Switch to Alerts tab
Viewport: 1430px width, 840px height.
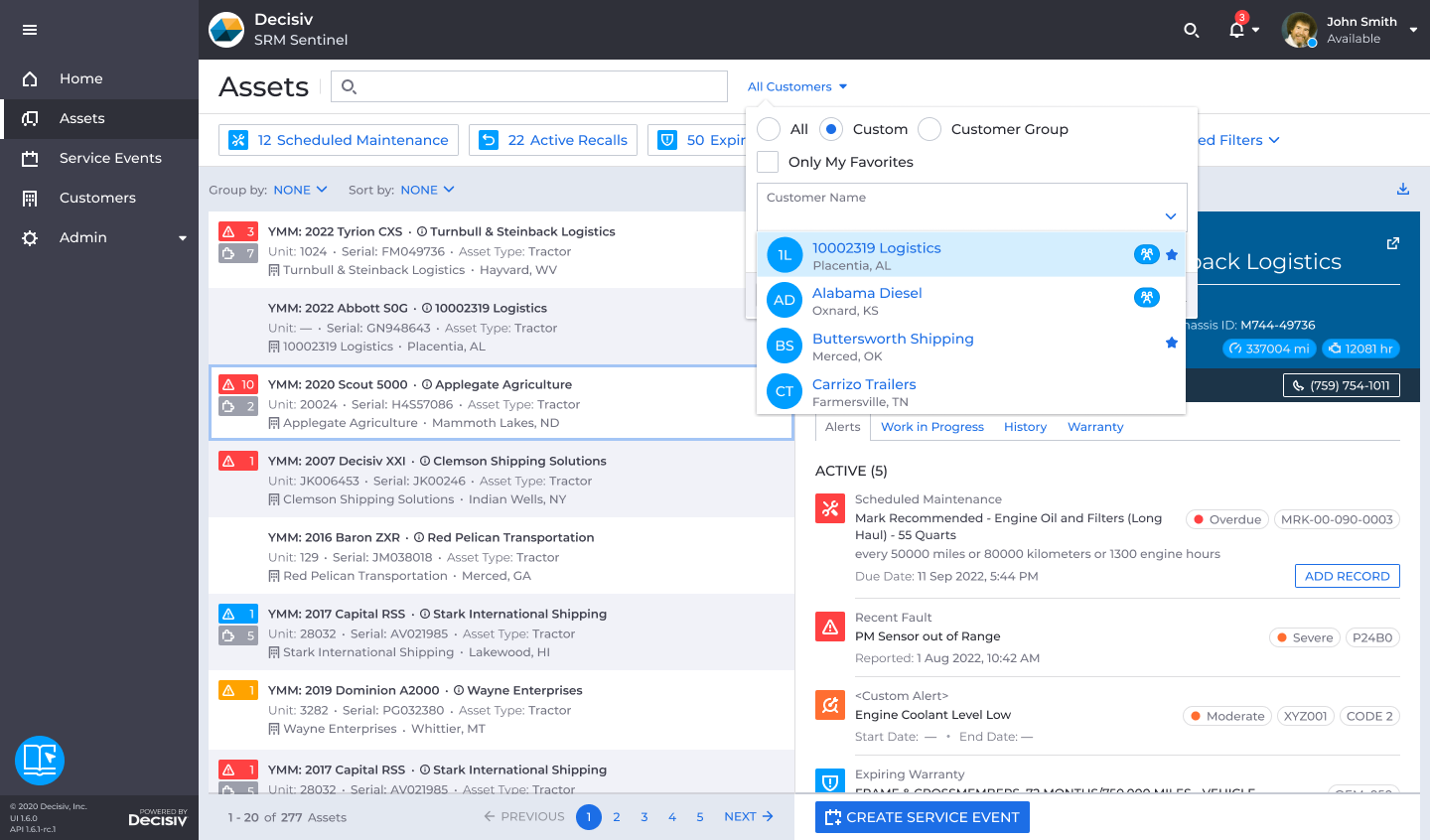point(843,427)
